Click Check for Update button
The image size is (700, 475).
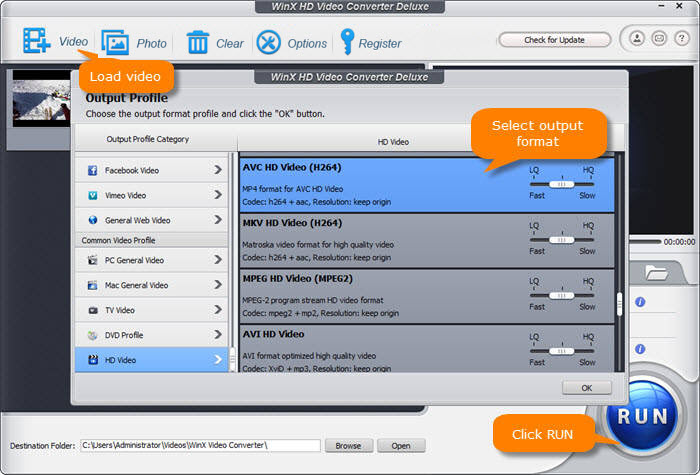(554, 40)
